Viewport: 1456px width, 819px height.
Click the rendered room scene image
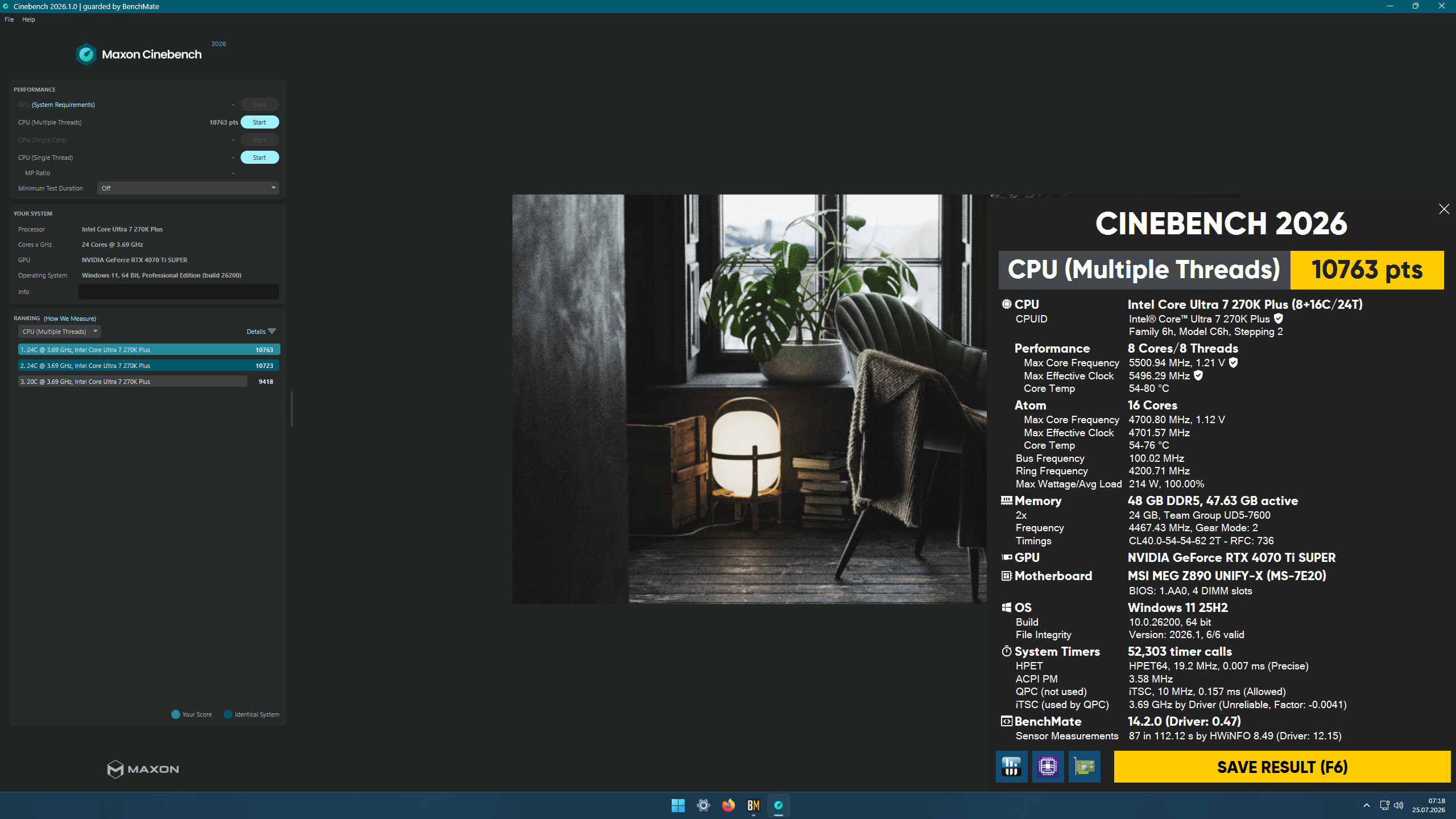[x=750, y=399]
